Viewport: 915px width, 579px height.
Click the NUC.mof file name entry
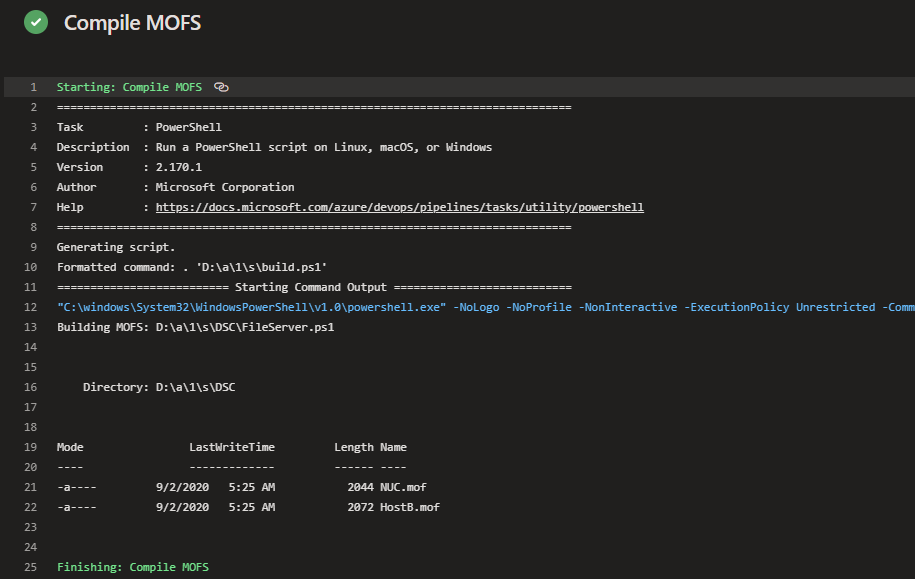pyautogui.click(x=403, y=487)
